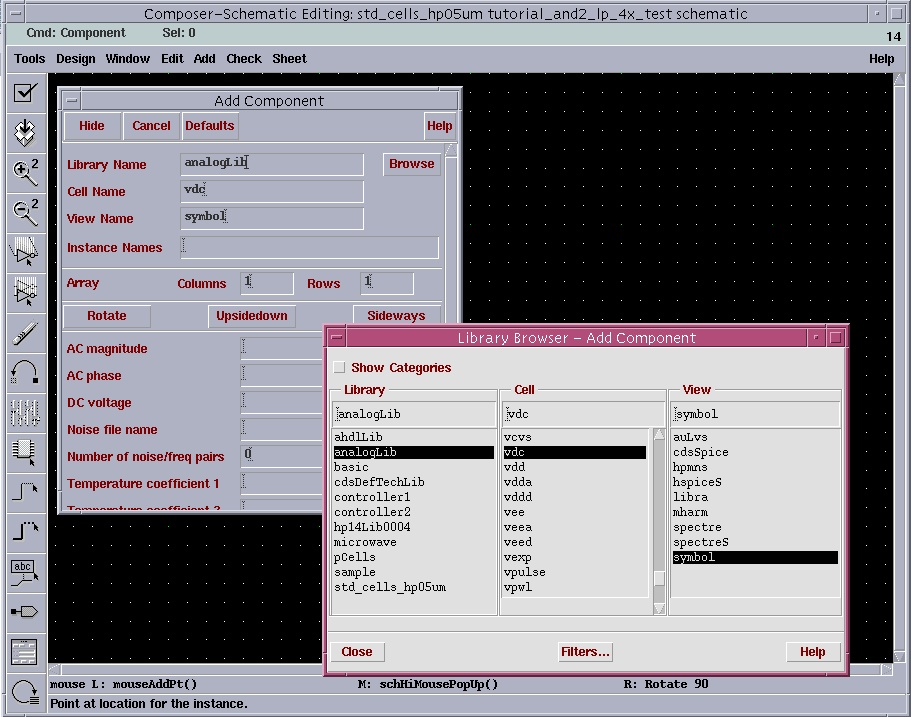
Task: Open the Filters... button in Library Browser
Action: 585,652
